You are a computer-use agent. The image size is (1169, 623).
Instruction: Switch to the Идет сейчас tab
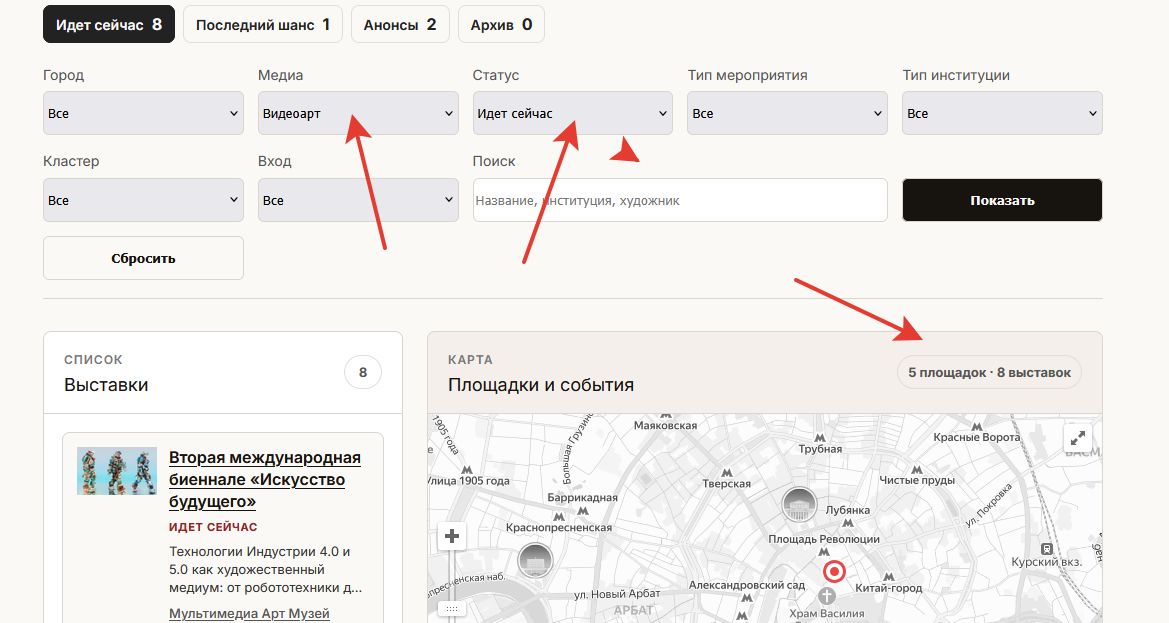pyautogui.click(x=109, y=25)
